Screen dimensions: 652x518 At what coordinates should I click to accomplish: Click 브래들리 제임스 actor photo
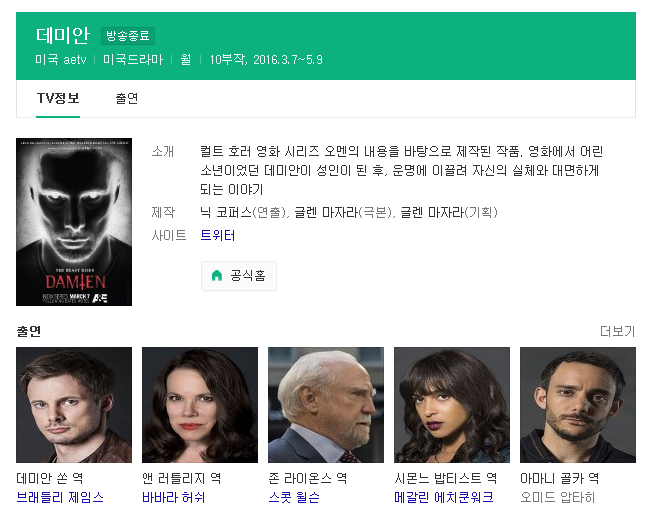click(74, 405)
